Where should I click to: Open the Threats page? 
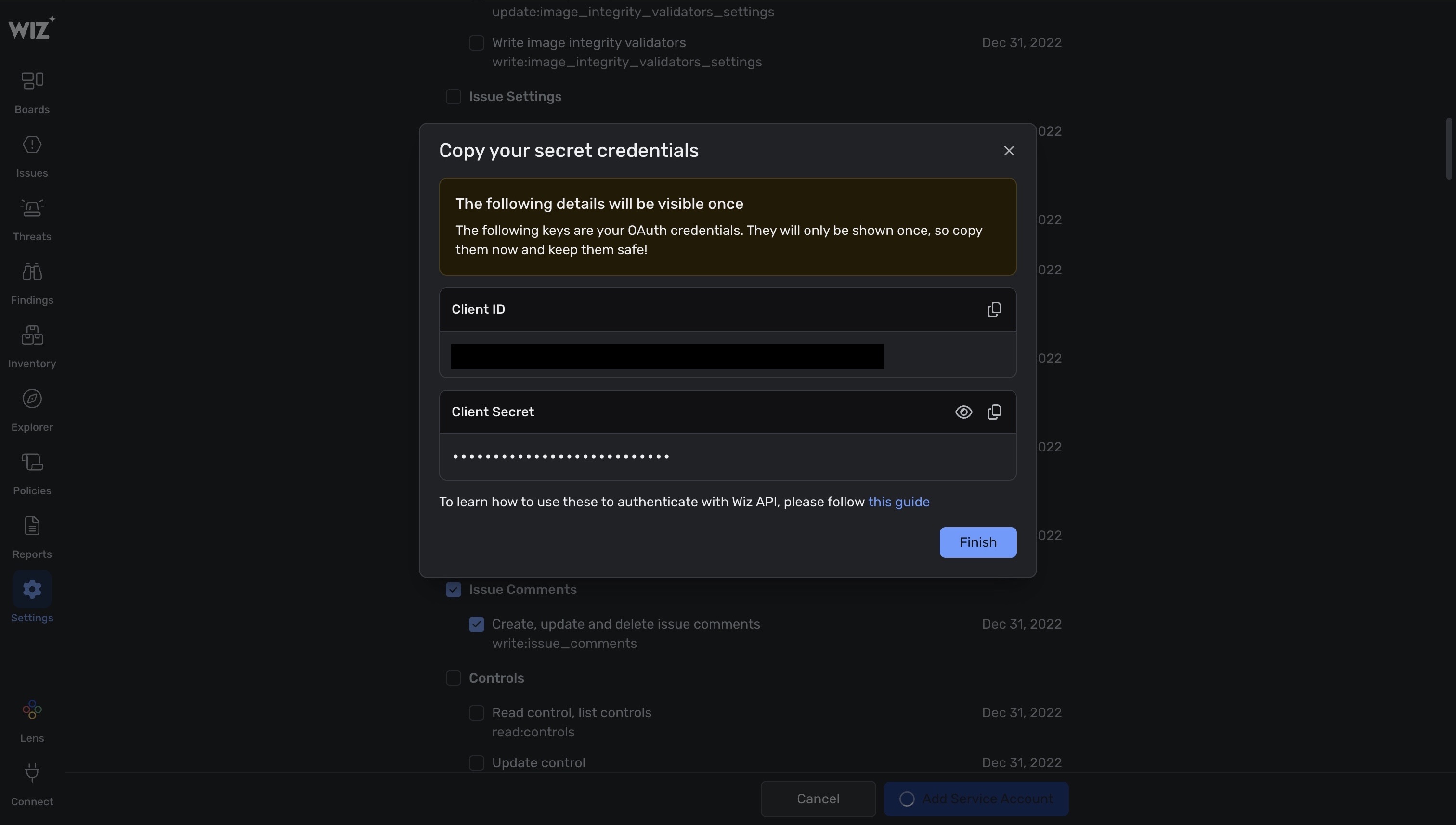tap(32, 220)
